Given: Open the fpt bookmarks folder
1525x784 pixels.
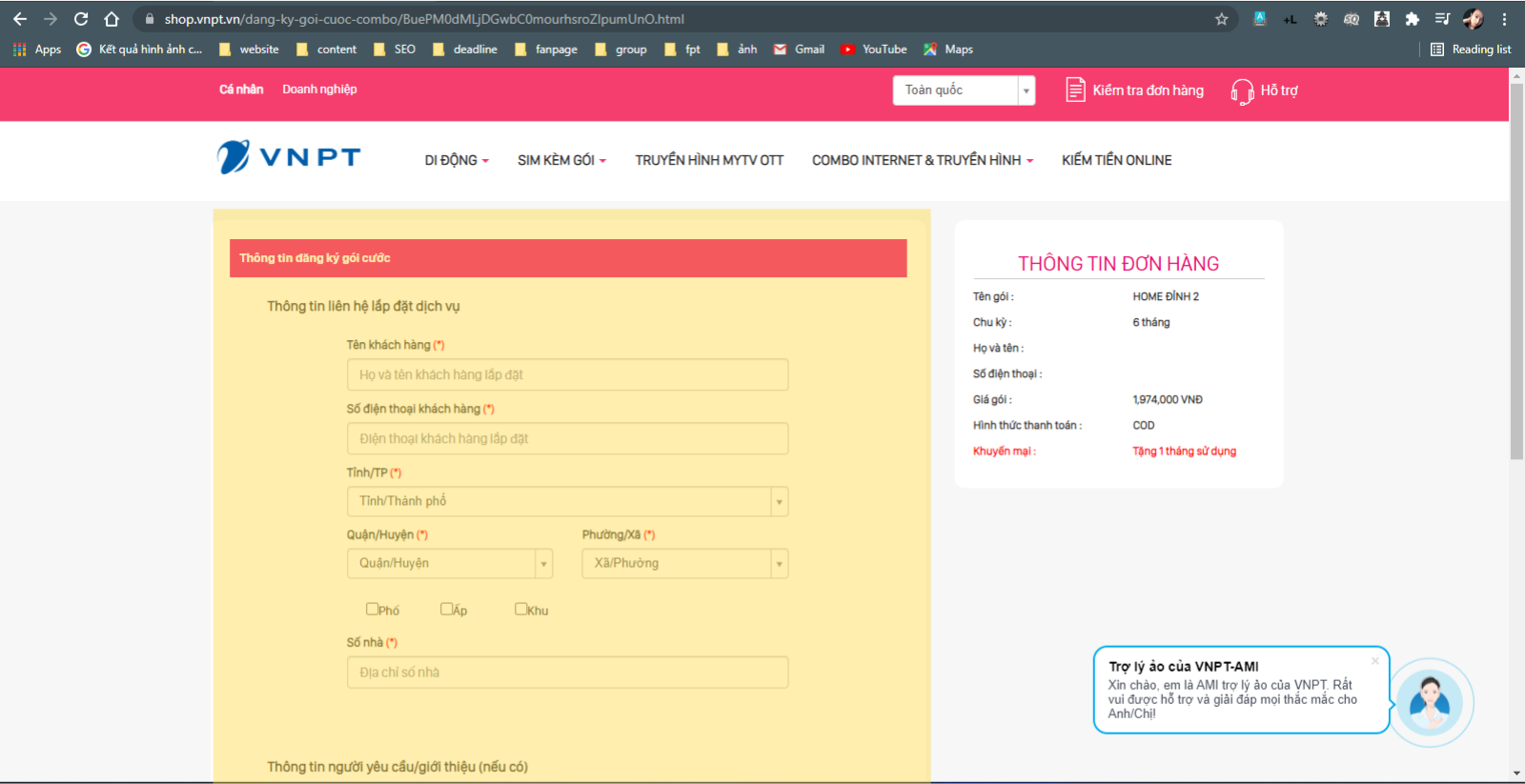Looking at the screenshot, I should click(x=682, y=50).
